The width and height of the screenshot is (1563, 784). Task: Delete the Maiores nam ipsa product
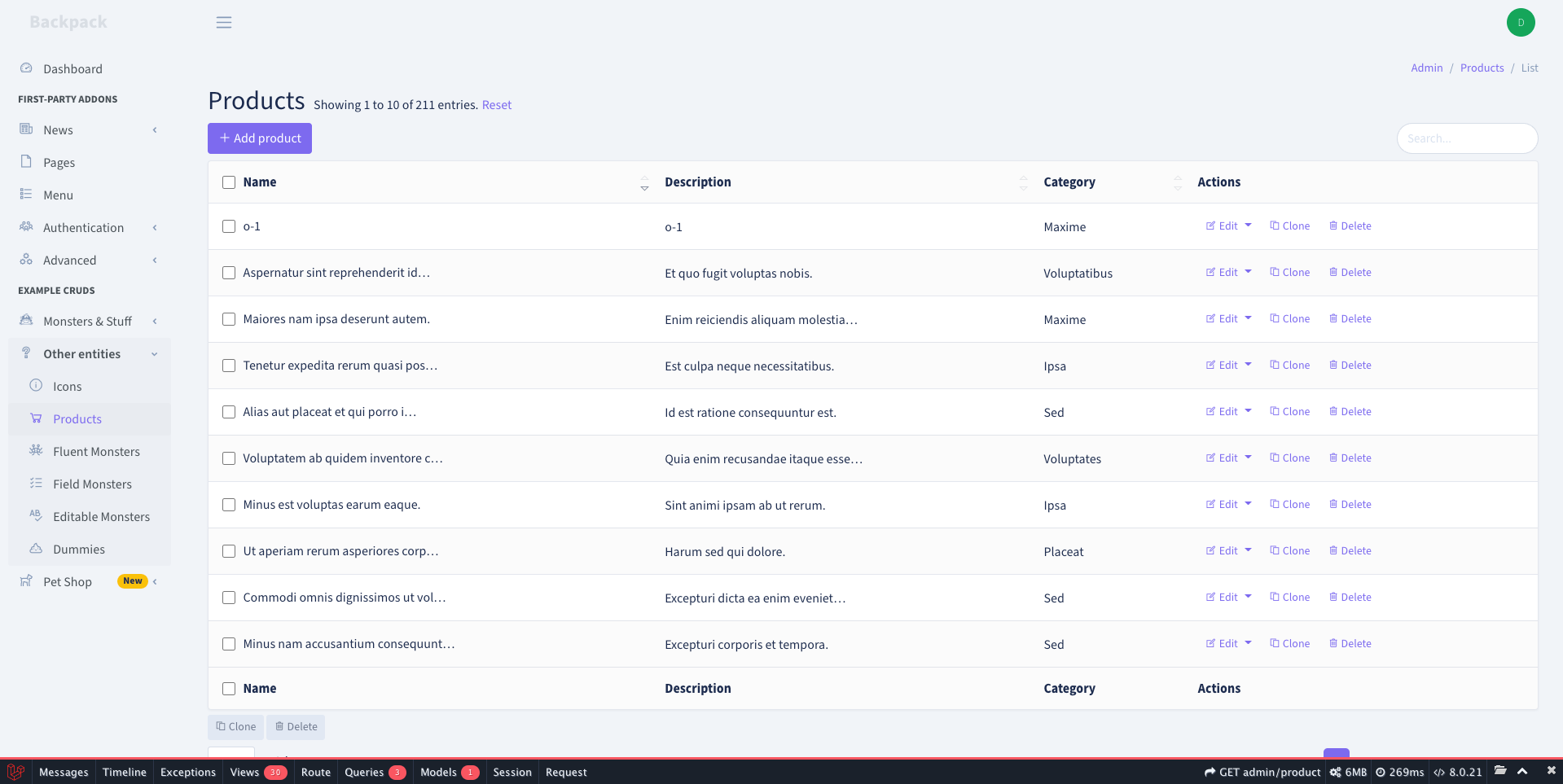coord(1350,319)
